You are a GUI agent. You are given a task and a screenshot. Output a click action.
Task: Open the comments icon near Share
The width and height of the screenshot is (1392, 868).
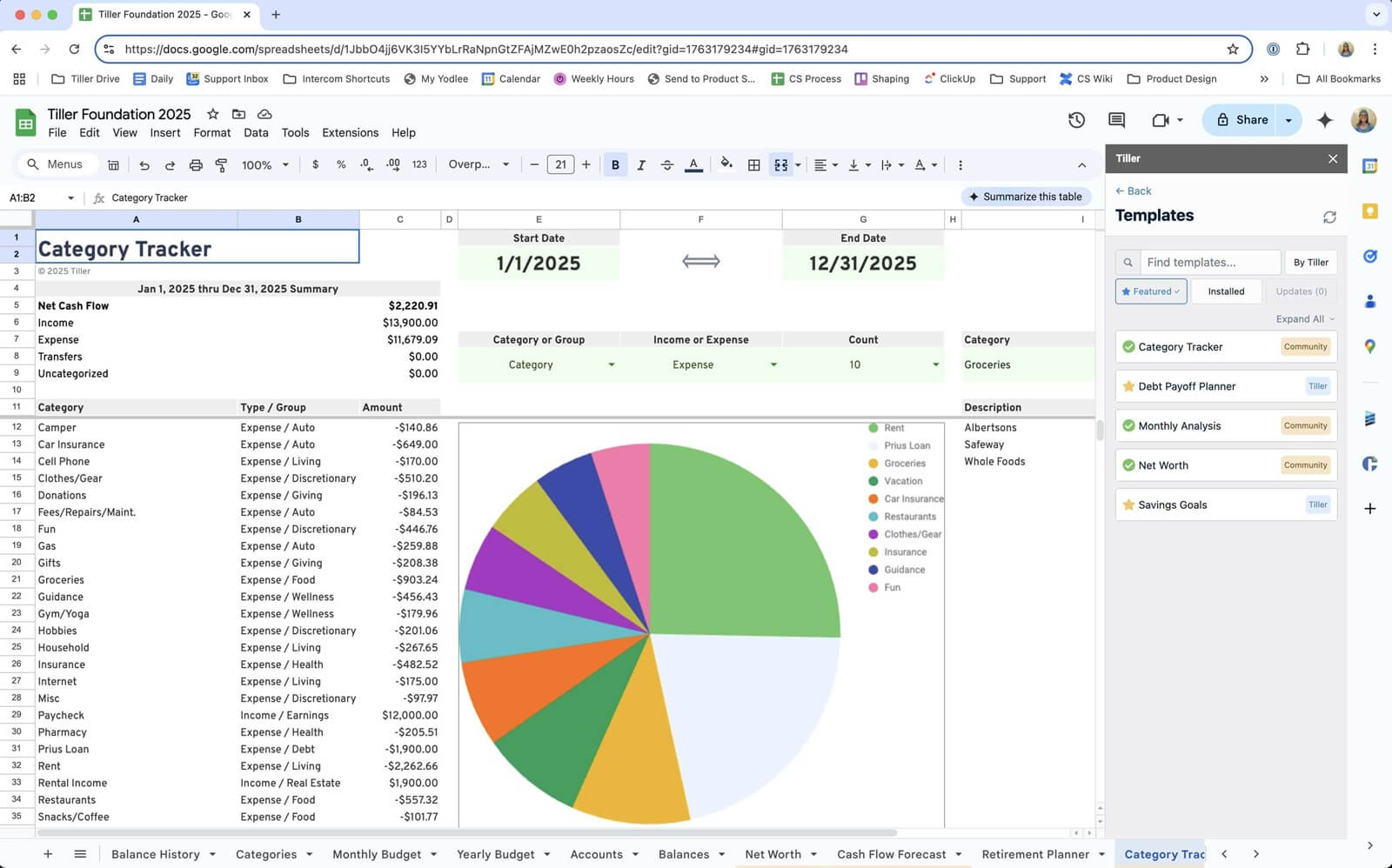click(x=1117, y=120)
